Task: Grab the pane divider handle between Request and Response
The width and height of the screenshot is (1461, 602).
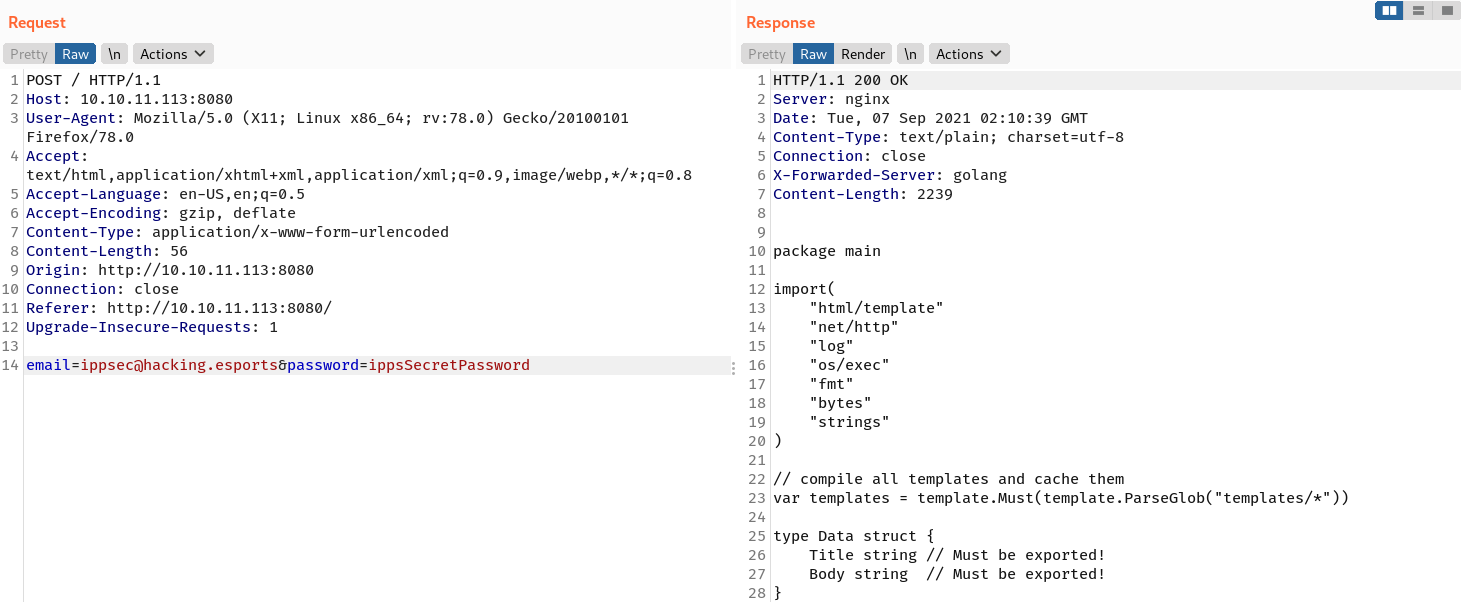Action: (733, 368)
